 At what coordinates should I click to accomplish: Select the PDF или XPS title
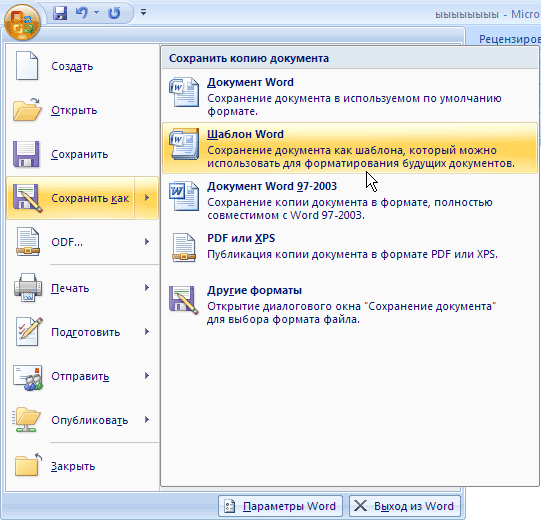coord(241,238)
